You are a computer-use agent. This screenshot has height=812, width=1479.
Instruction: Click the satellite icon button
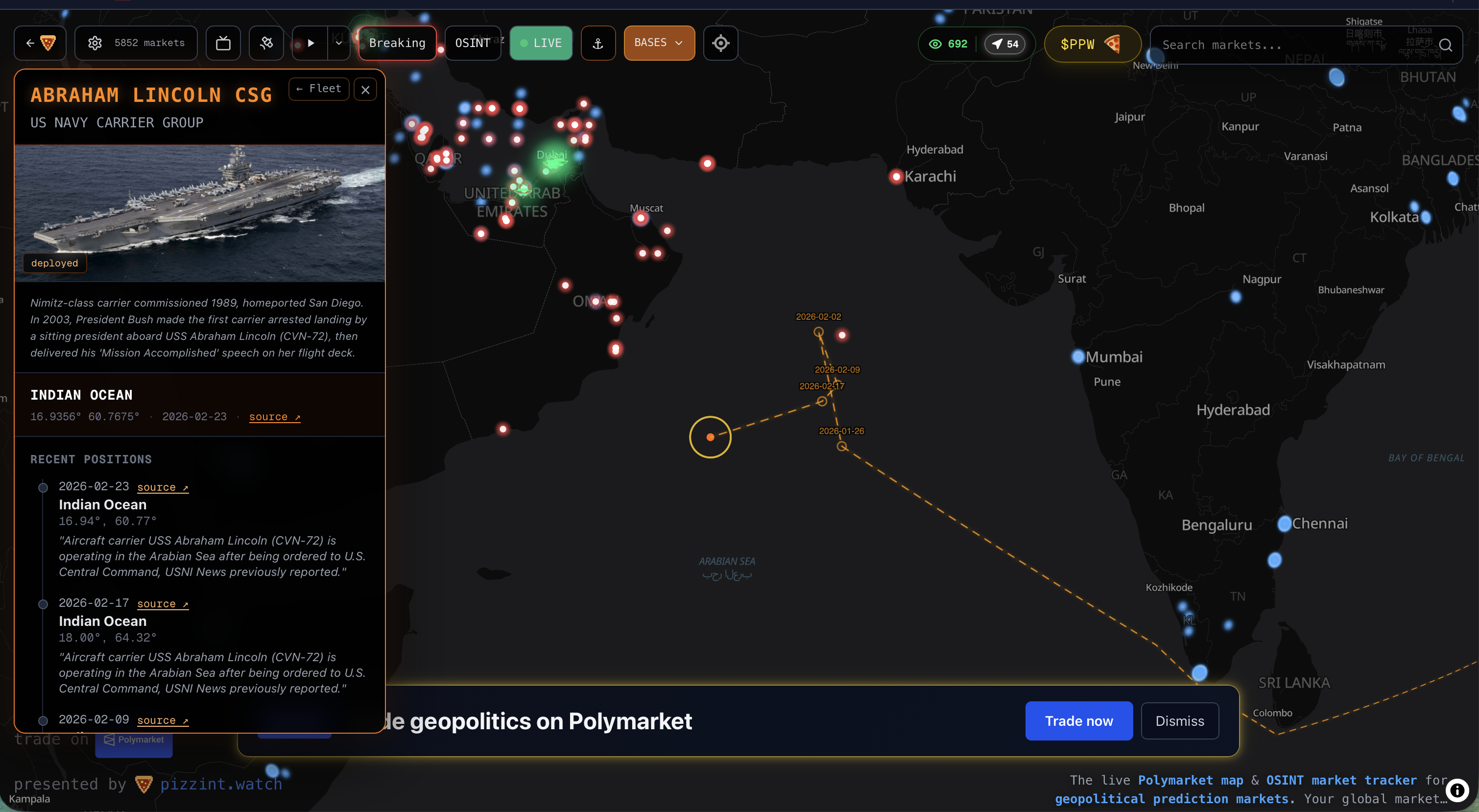[x=266, y=43]
